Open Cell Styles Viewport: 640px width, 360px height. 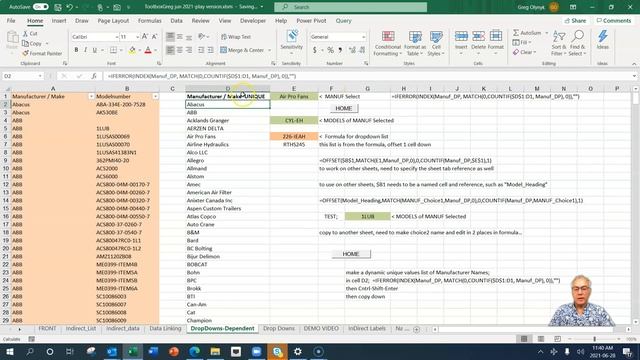click(x=436, y=43)
